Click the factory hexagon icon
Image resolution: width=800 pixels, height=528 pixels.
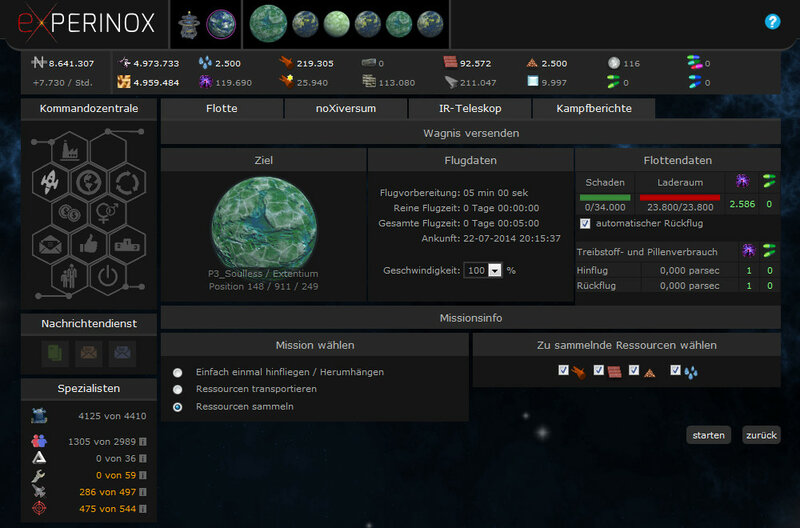69,150
